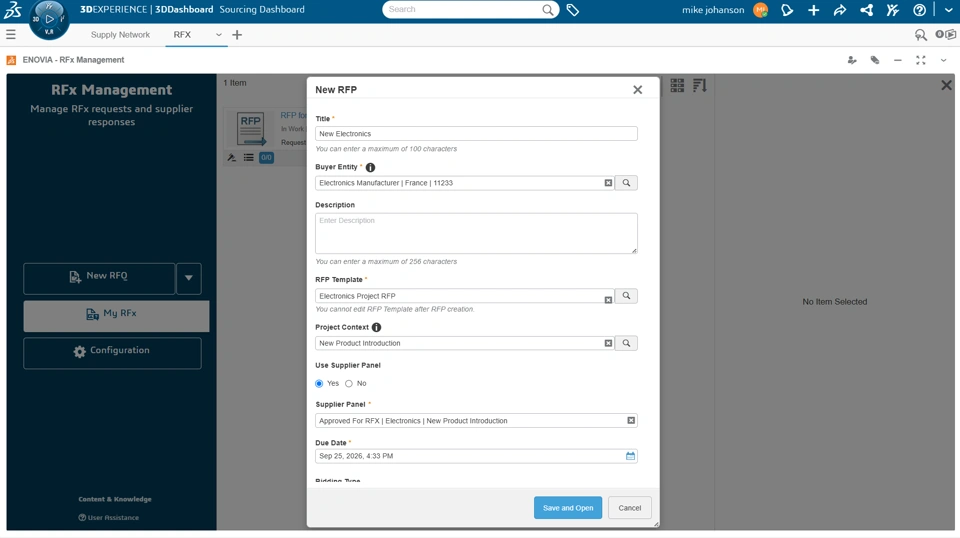Click the RFP document thumbnail
Viewport: 960px width, 538px height.
pyautogui.click(x=250, y=128)
